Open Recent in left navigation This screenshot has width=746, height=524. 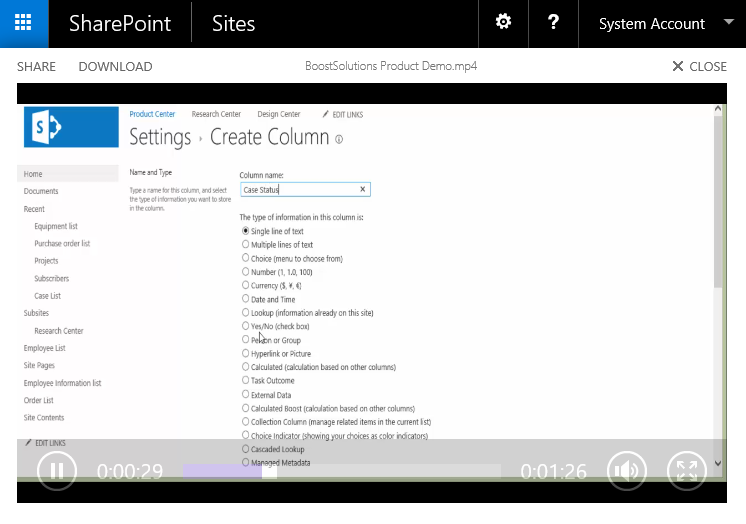[x=34, y=209]
